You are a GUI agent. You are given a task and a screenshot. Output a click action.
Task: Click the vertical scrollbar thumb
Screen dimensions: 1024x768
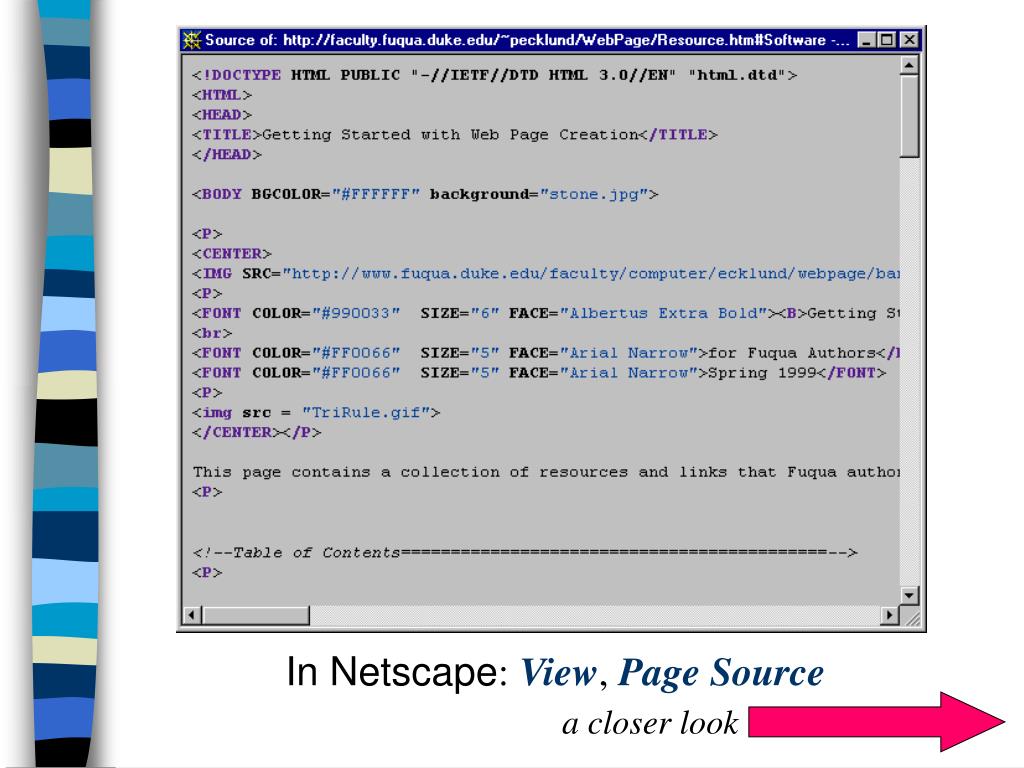click(909, 116)
